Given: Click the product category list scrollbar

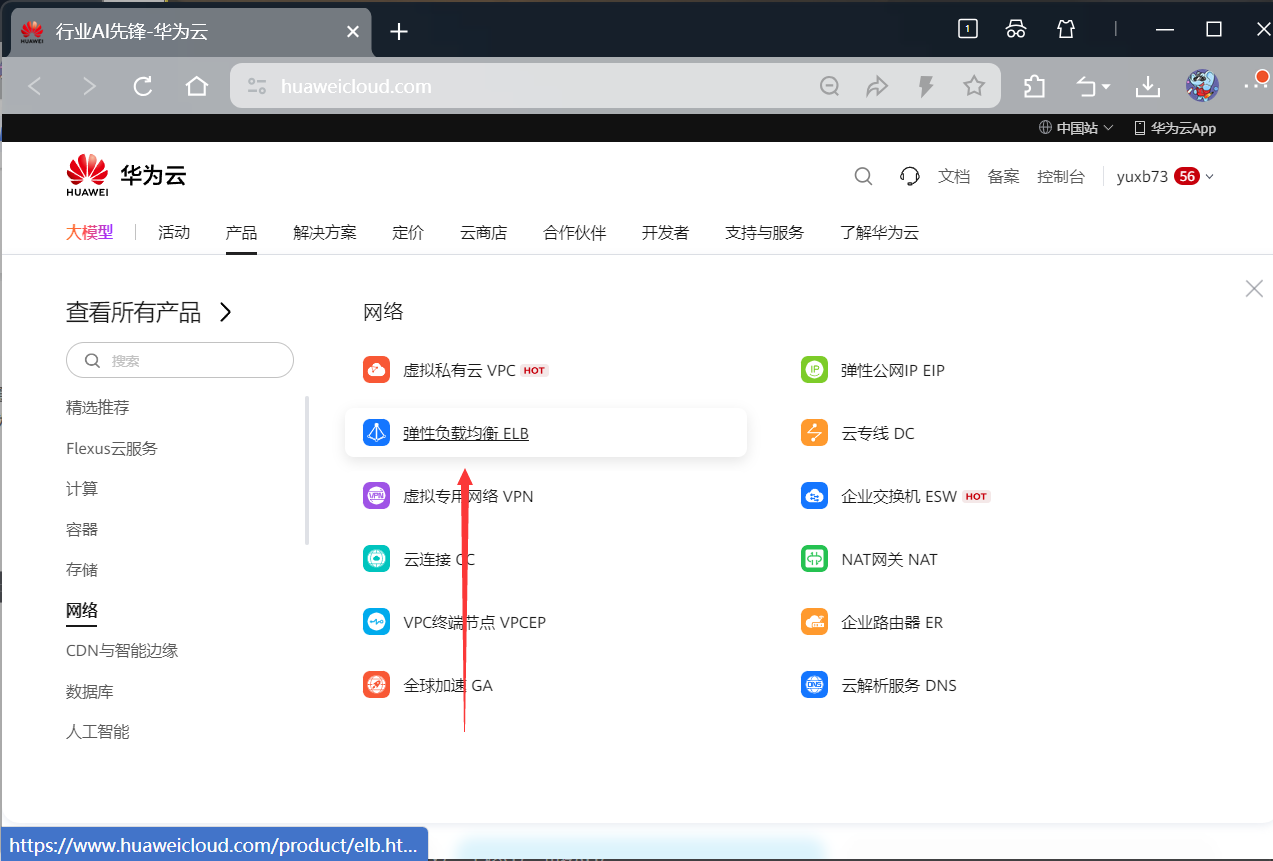Looking at the screenshot, I should pyautogui.click(x=307, y=470).
